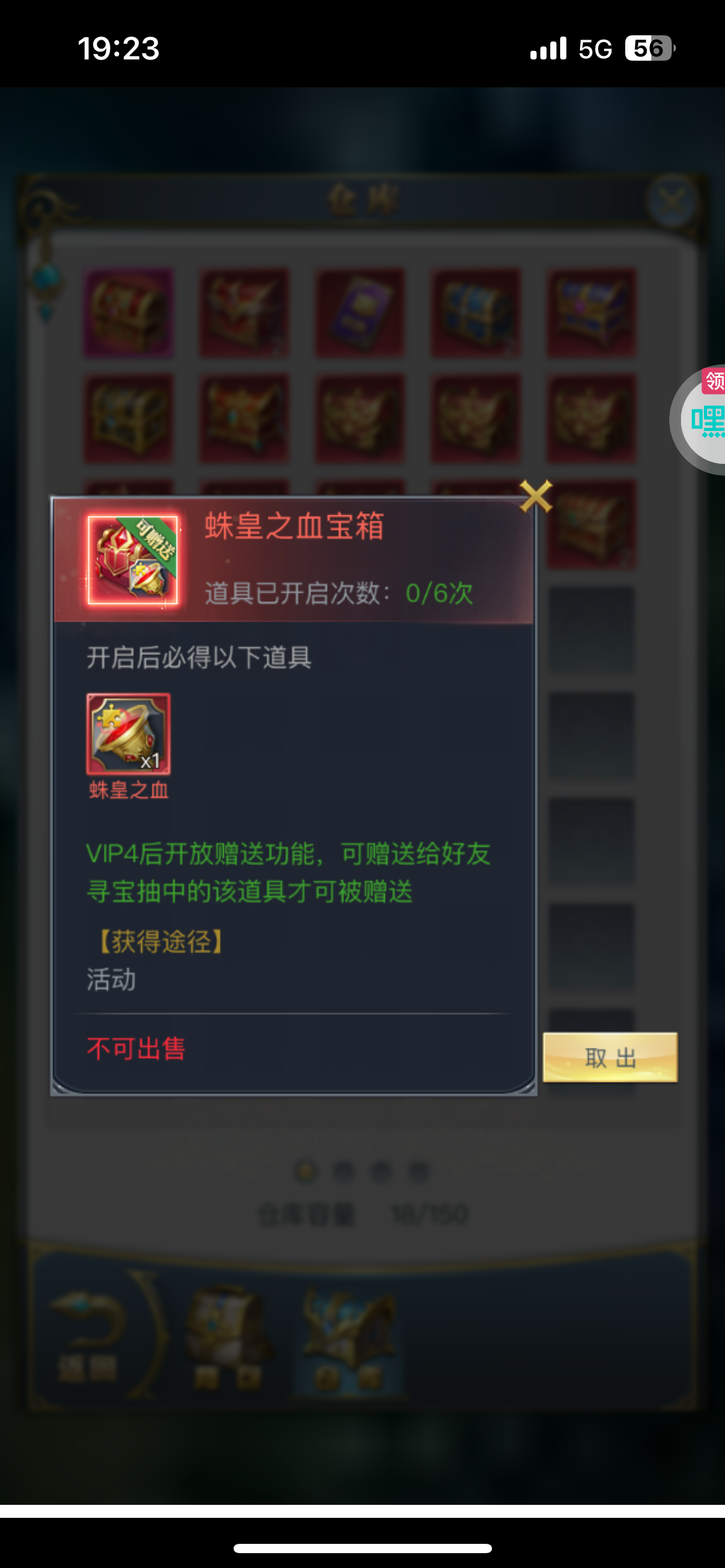The image size is (725, 1568).
Task: Tap the 蛛皇之血 reward item icon
Action: click(128, 734)
